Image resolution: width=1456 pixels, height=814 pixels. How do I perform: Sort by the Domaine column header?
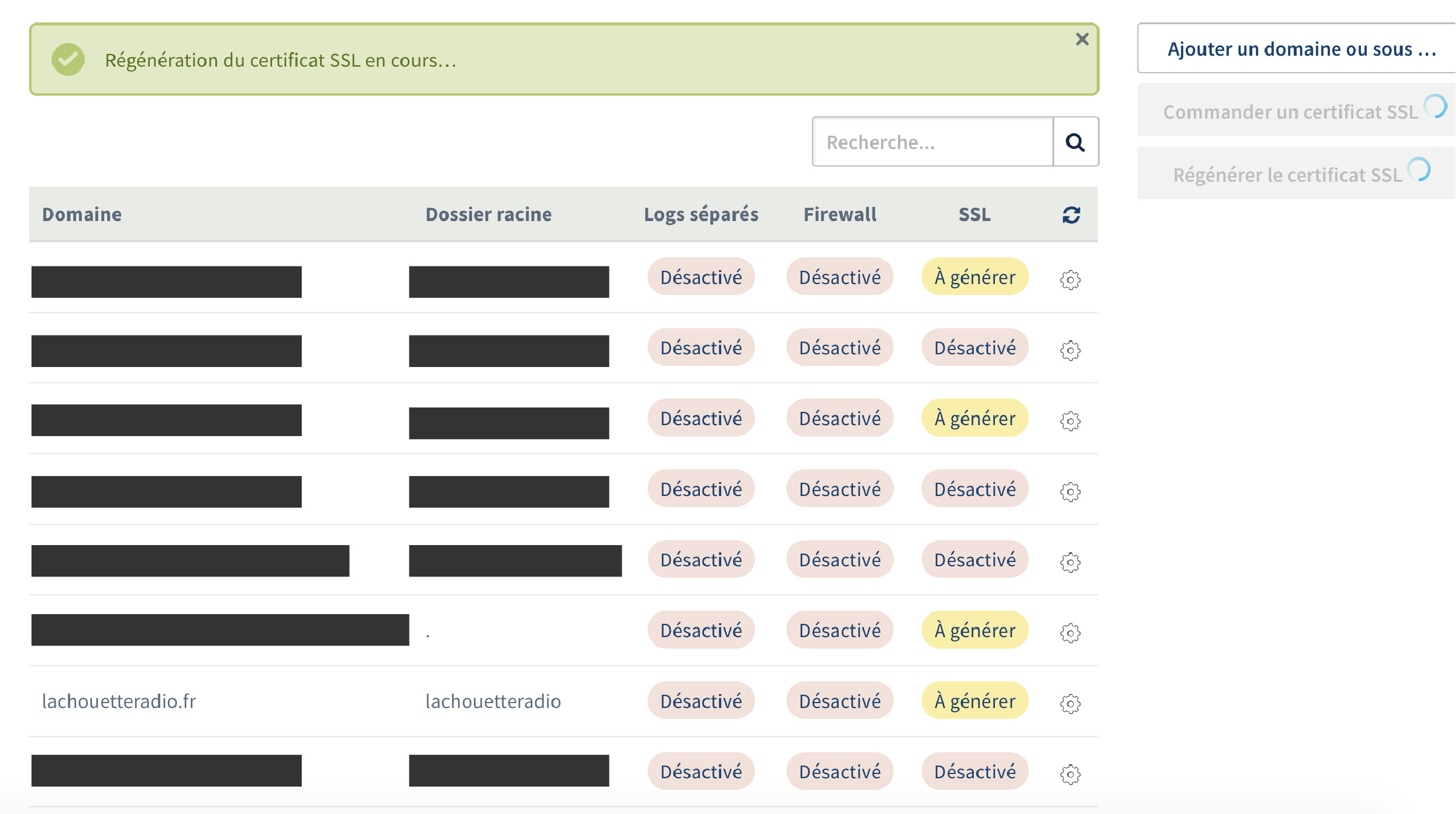[82, 214]
